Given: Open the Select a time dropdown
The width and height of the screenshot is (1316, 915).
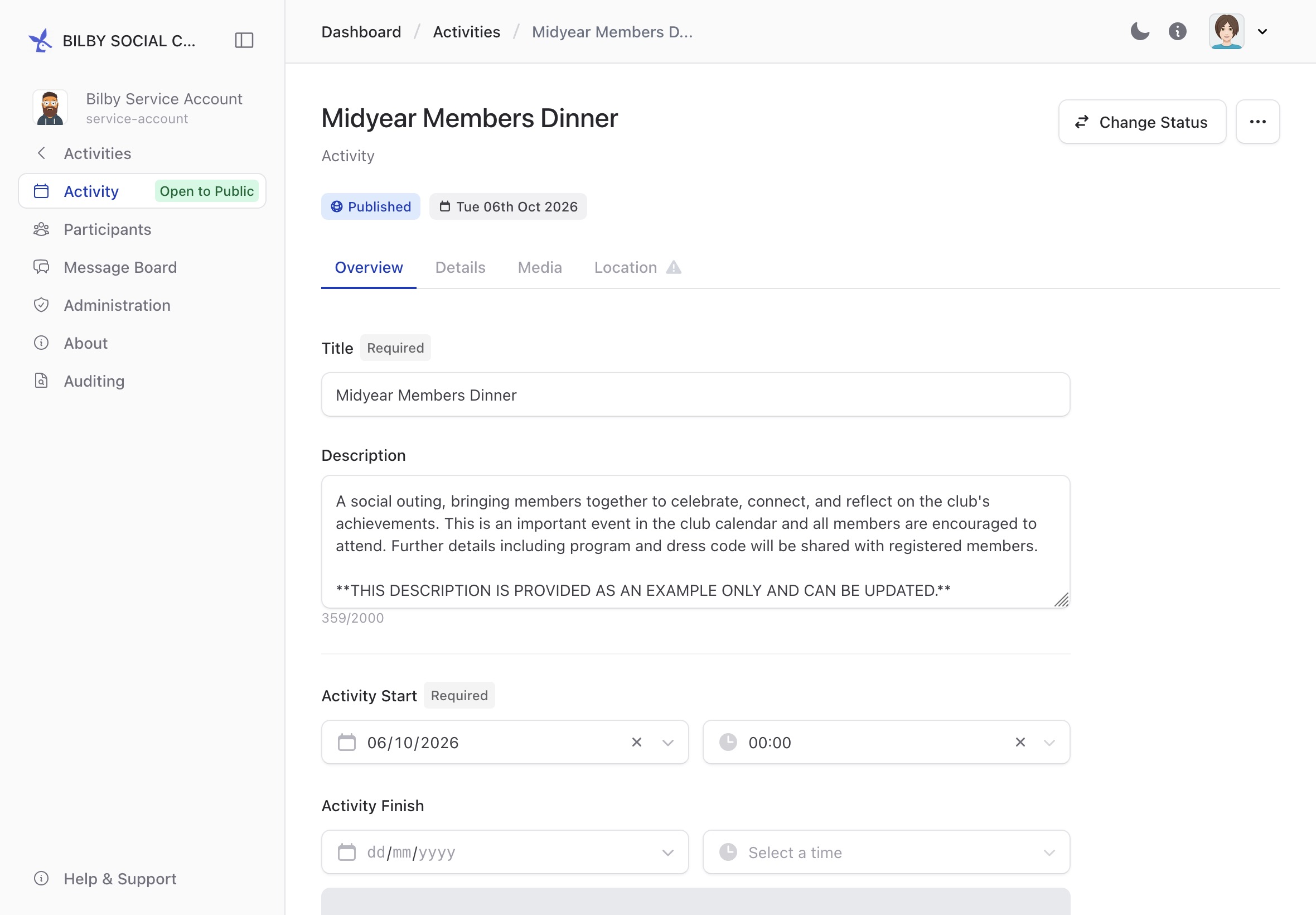Looking at the screenshot, I should coord(886,852).
